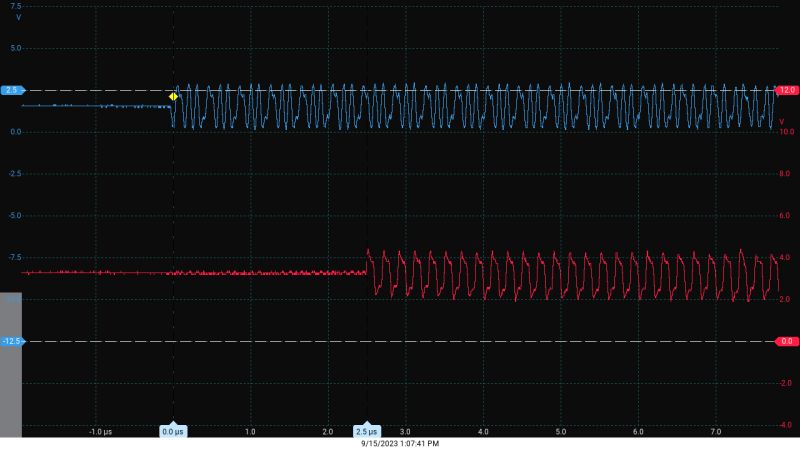Click the 6.0 time axis label
Viewport: 800px width, 450px height.
(638, 432)
